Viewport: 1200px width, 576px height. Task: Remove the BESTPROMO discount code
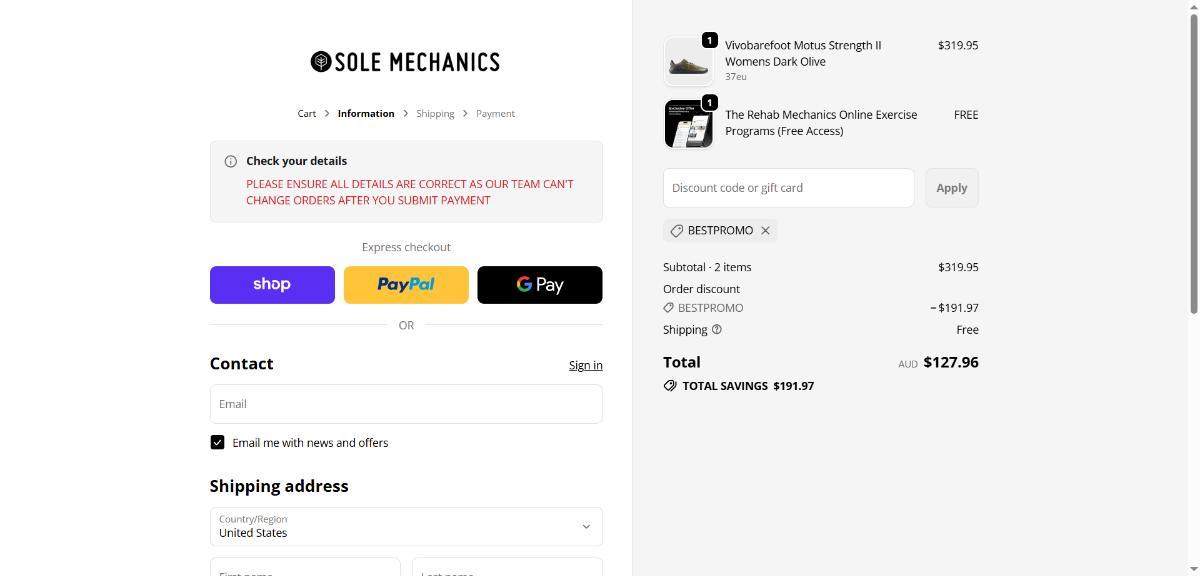(765, 231)
